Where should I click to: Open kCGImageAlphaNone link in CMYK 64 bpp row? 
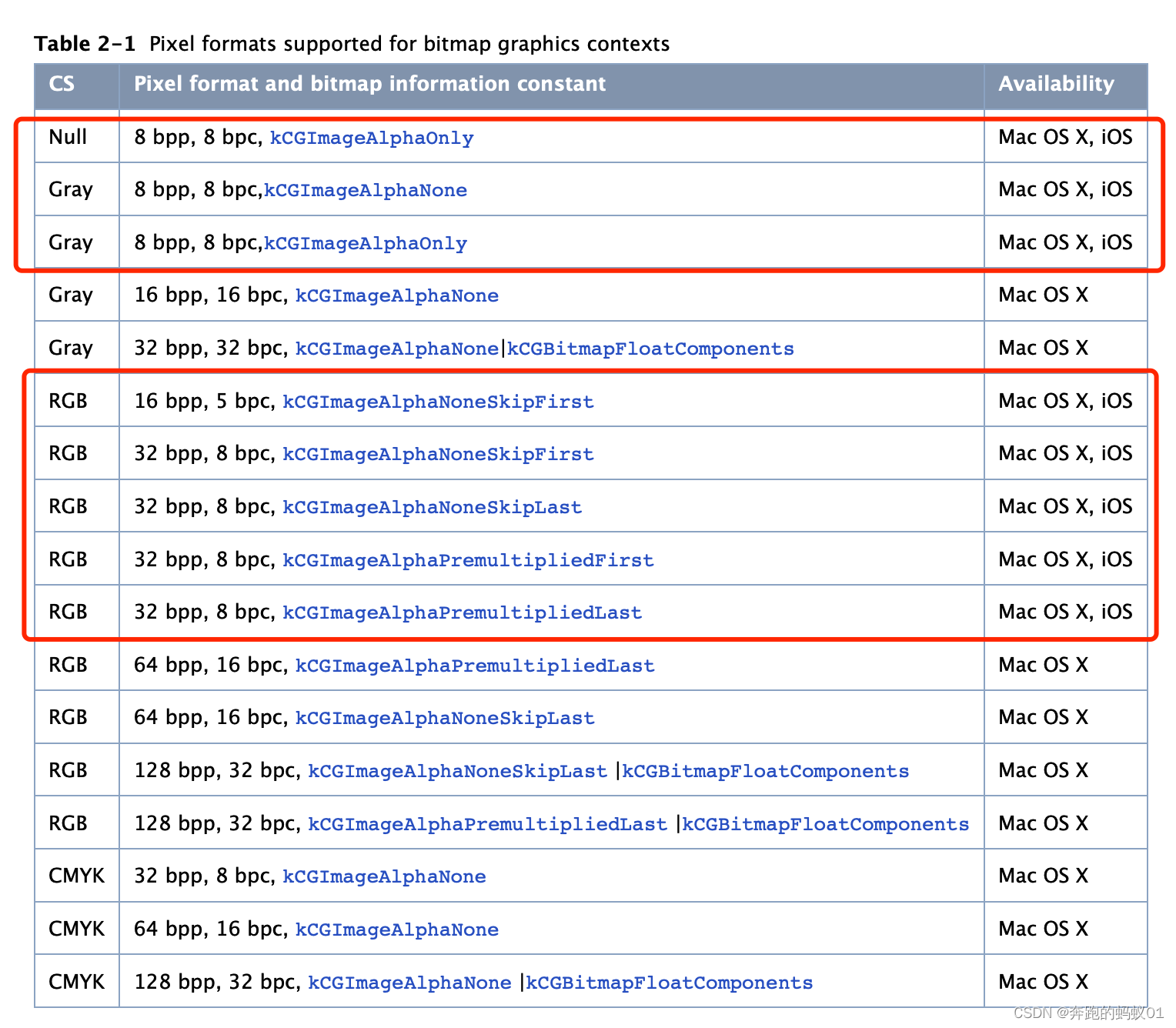[x=397, y=930]
